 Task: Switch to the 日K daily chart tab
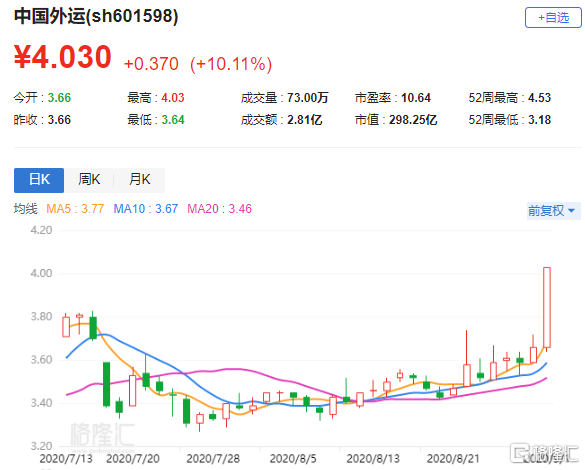39,180
